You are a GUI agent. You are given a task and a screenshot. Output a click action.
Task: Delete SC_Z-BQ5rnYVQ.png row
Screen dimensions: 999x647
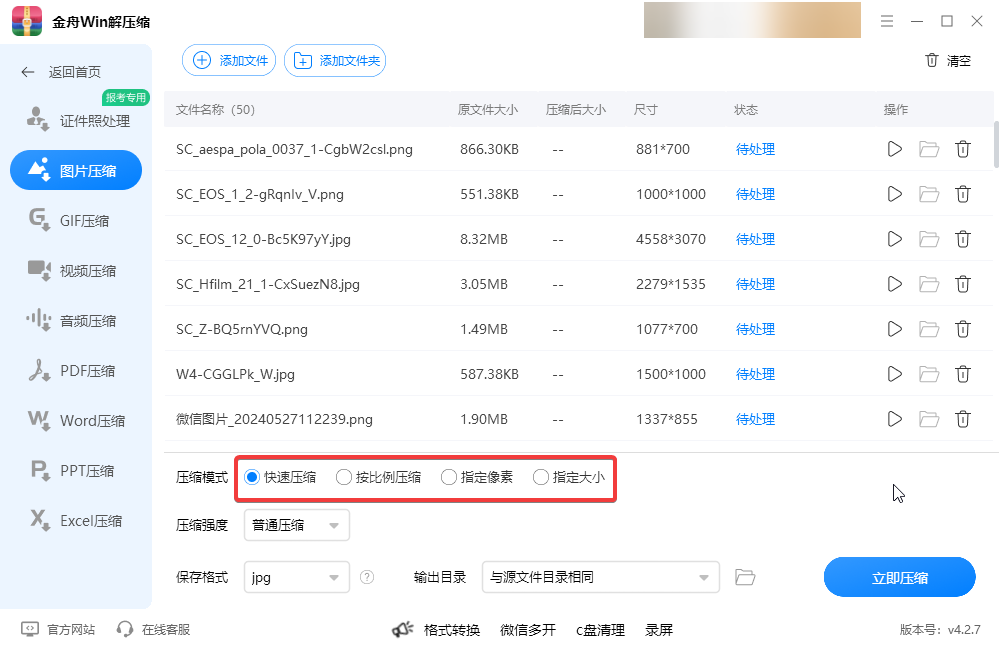pos(963,329)
